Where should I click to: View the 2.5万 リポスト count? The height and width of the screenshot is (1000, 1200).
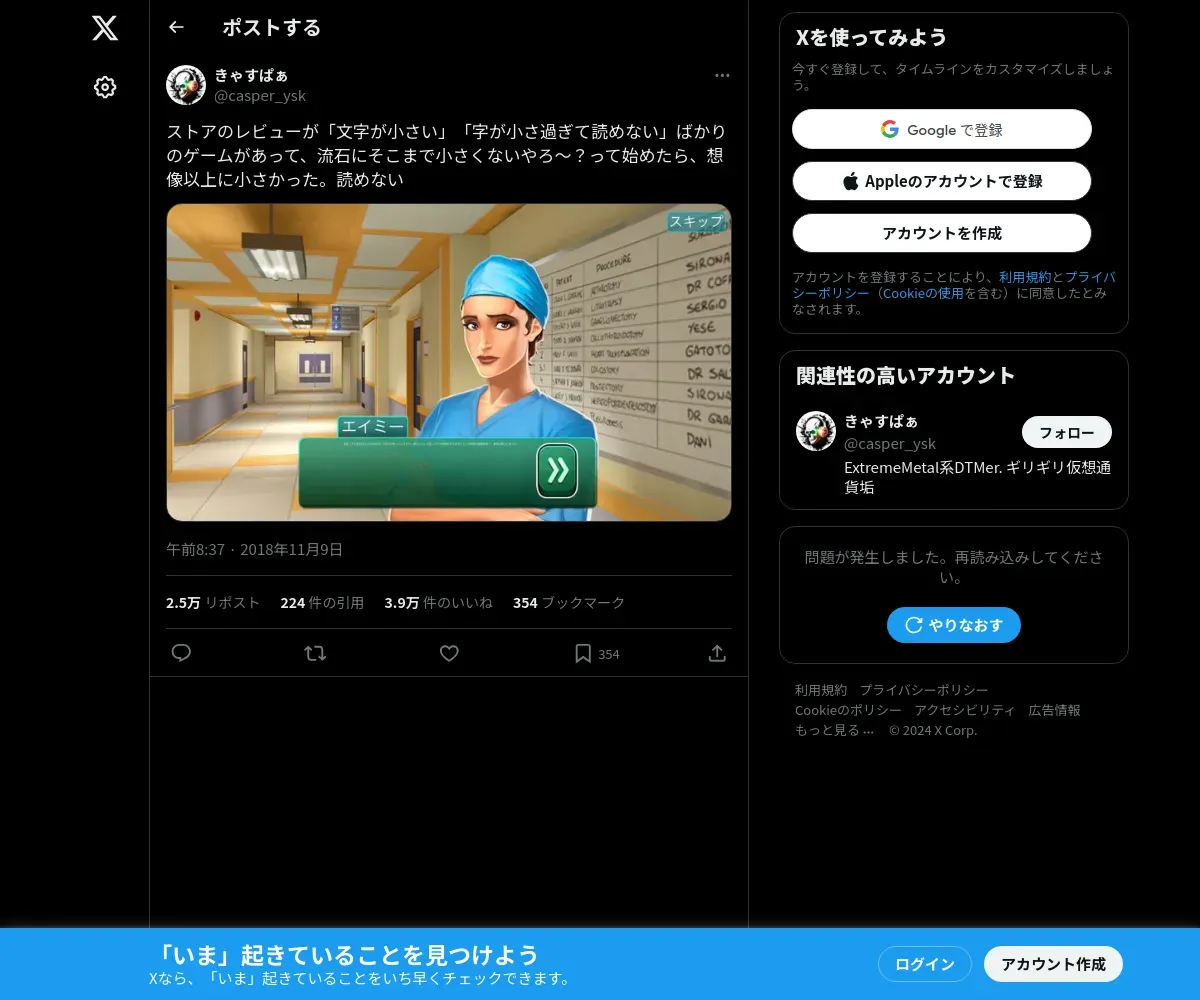coord(213,603)
